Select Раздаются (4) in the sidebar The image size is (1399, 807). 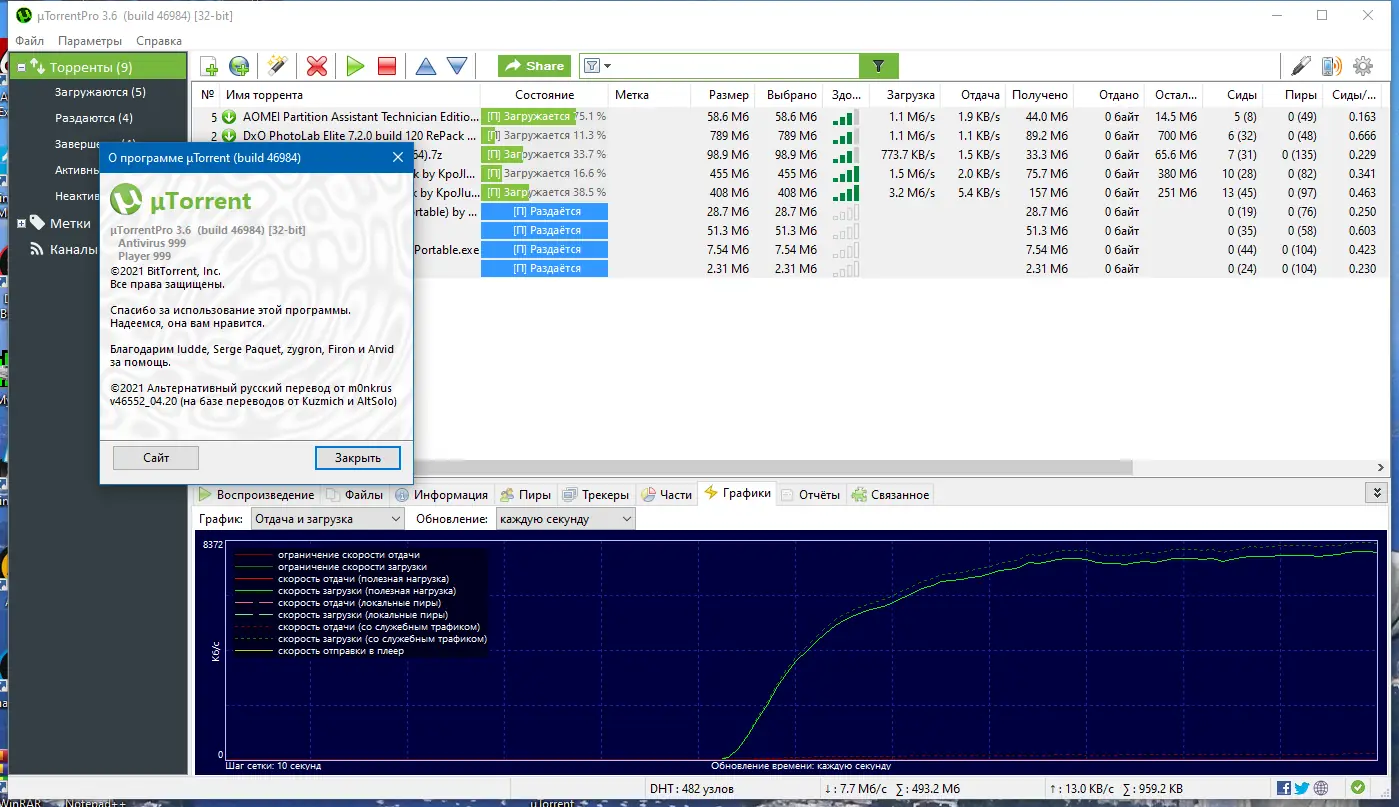94,118
